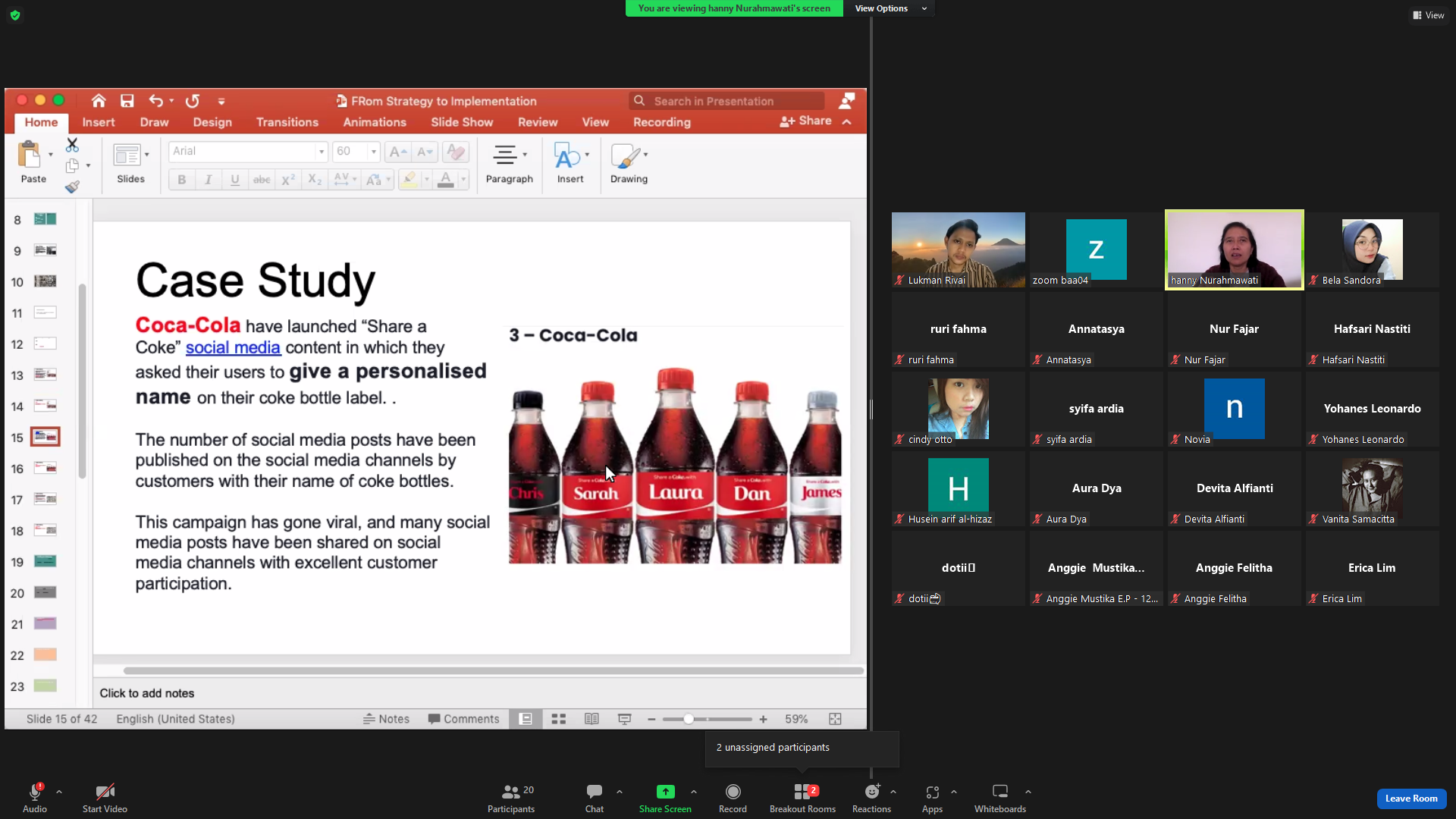The width and height of the screenshot is (1456, 819).
Task: Switch to Slide Sorter grid view
Action: click(559, 719)
